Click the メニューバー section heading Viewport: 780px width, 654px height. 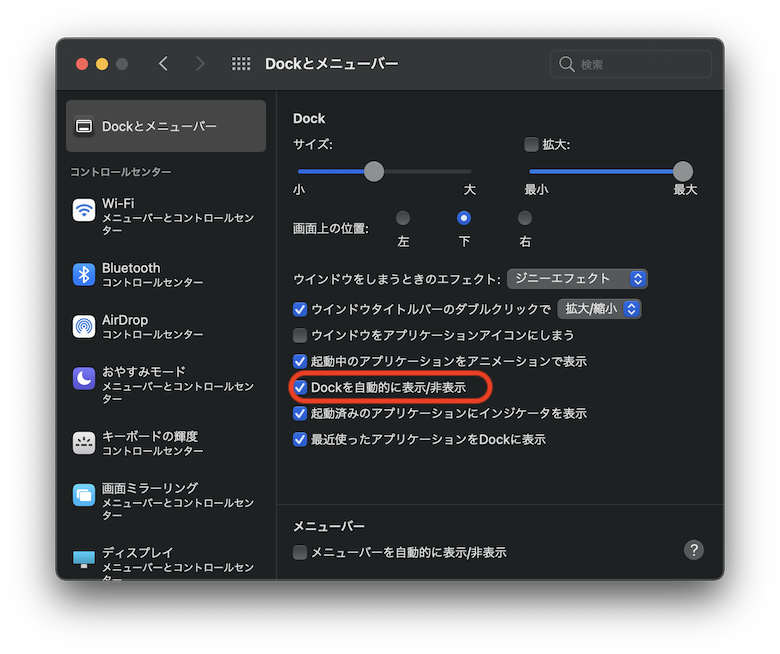click(329, 526)
